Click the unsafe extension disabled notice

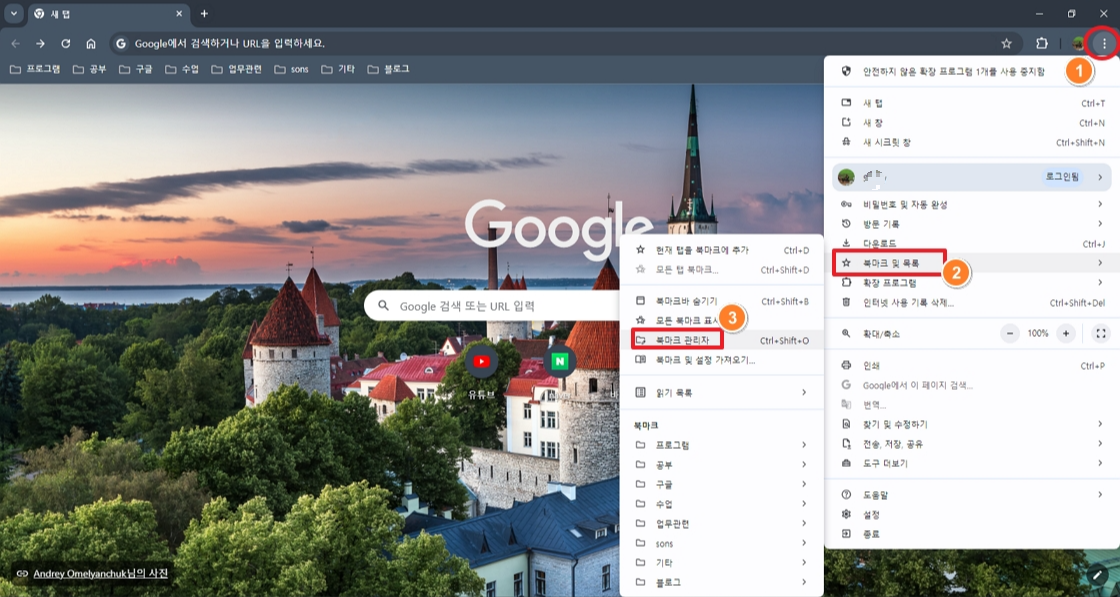click(972, 71)
